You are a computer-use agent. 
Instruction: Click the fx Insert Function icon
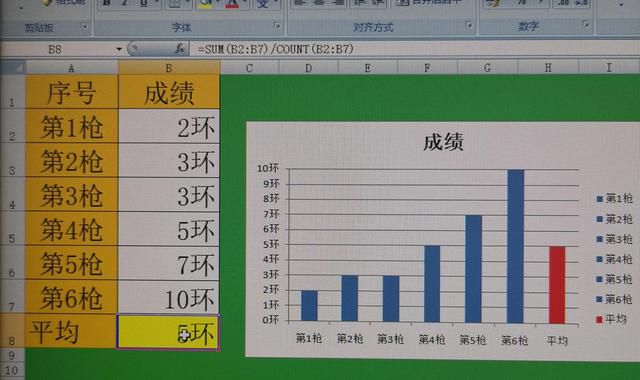[x=180, y=49]
